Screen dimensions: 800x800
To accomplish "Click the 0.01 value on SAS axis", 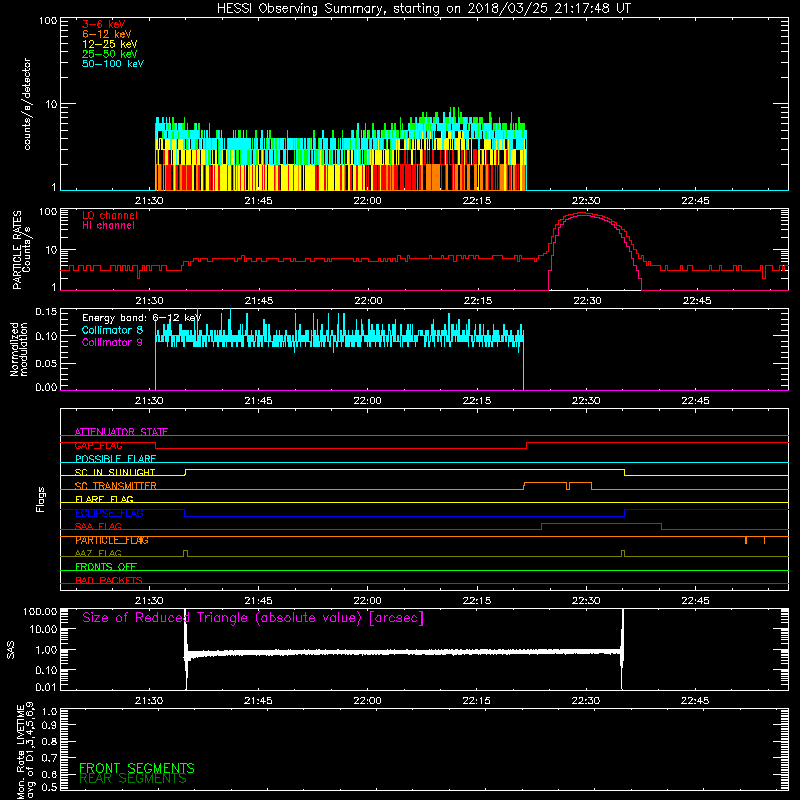I will (x=46, y=687).
